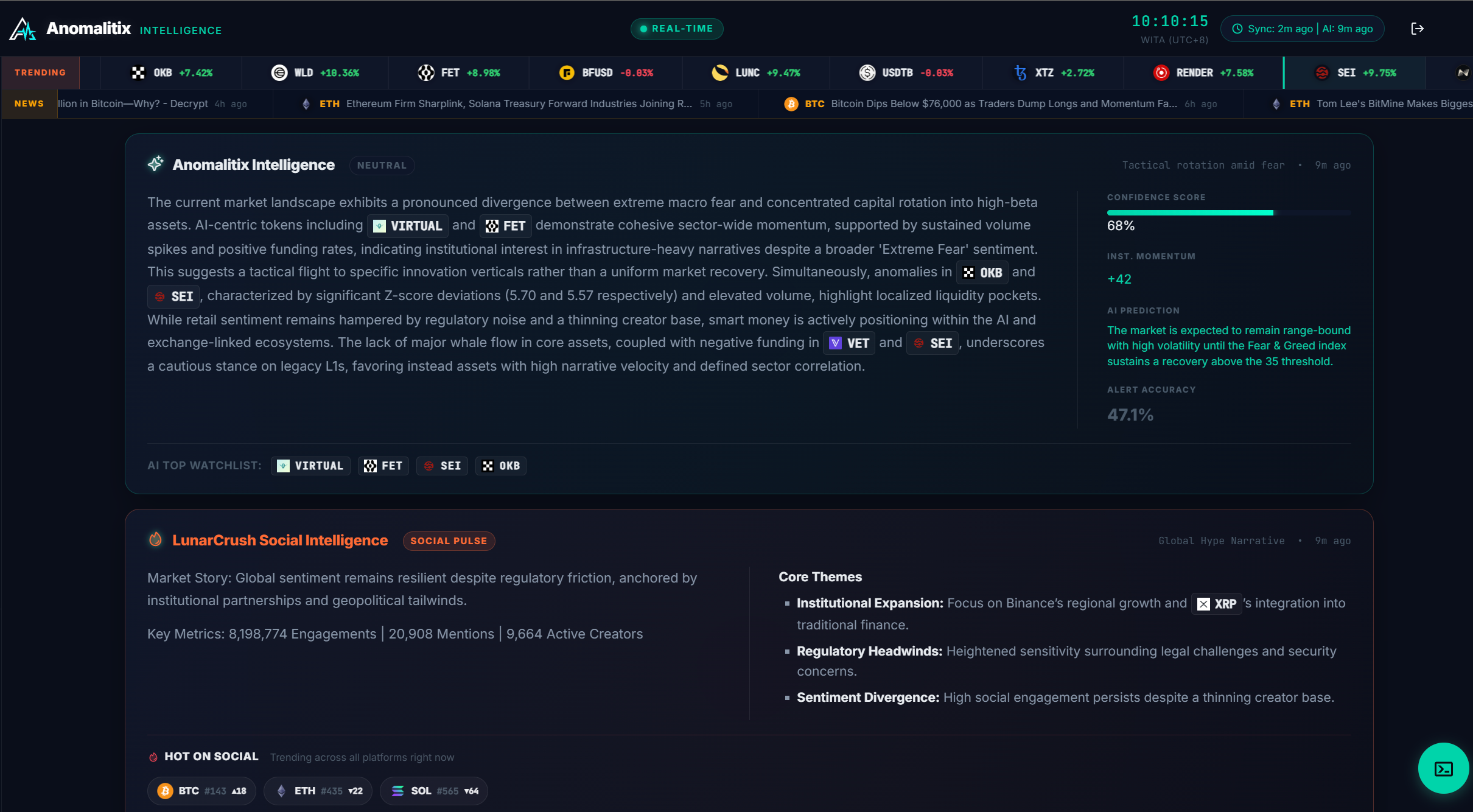Open the VIRTUAL watchlist chip

pyautogui.click(x=310, y=466)
